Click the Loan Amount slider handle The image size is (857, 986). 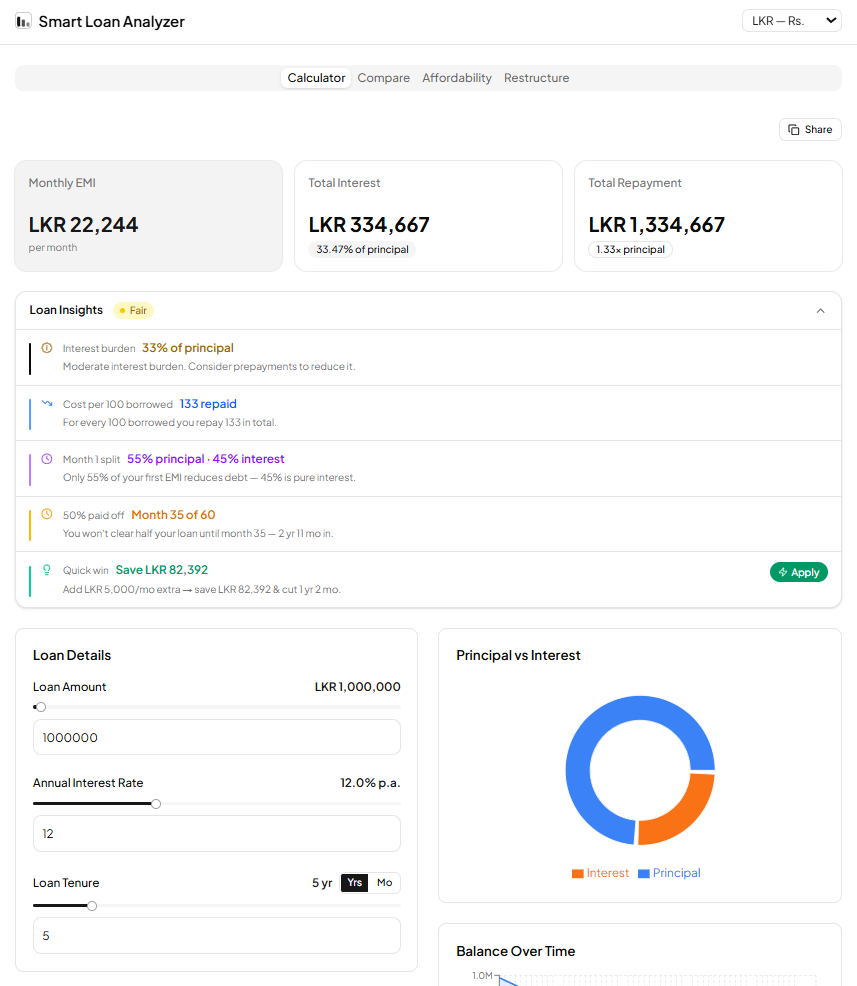(41, 707)
